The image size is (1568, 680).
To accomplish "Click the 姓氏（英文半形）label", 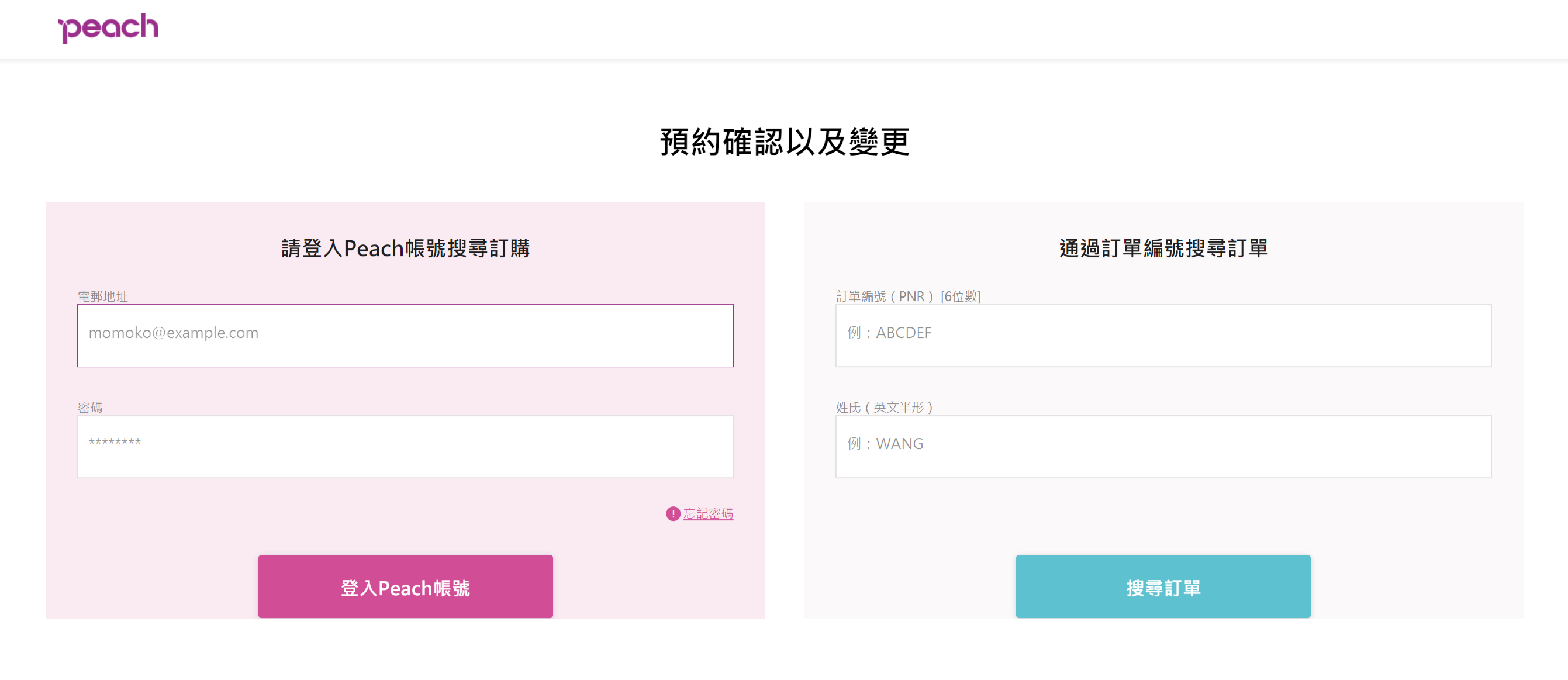I will tap(885, 408).
